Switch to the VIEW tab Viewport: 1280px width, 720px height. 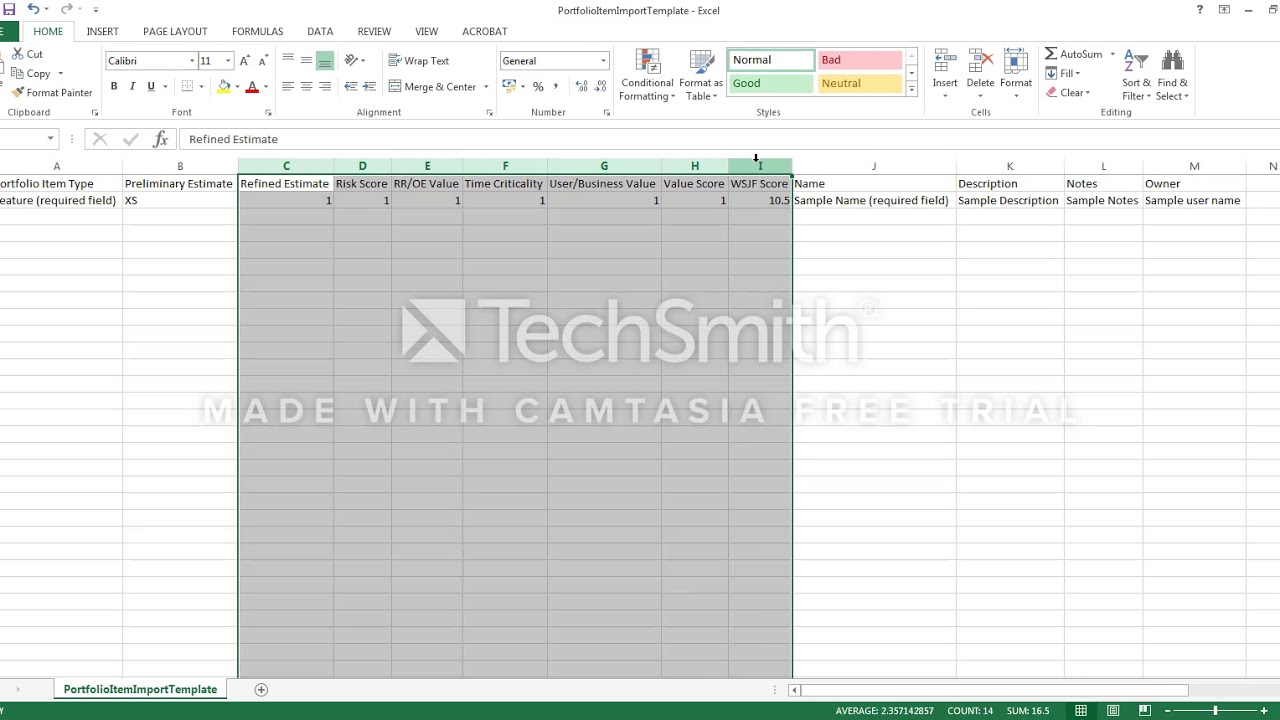[426, 32]
